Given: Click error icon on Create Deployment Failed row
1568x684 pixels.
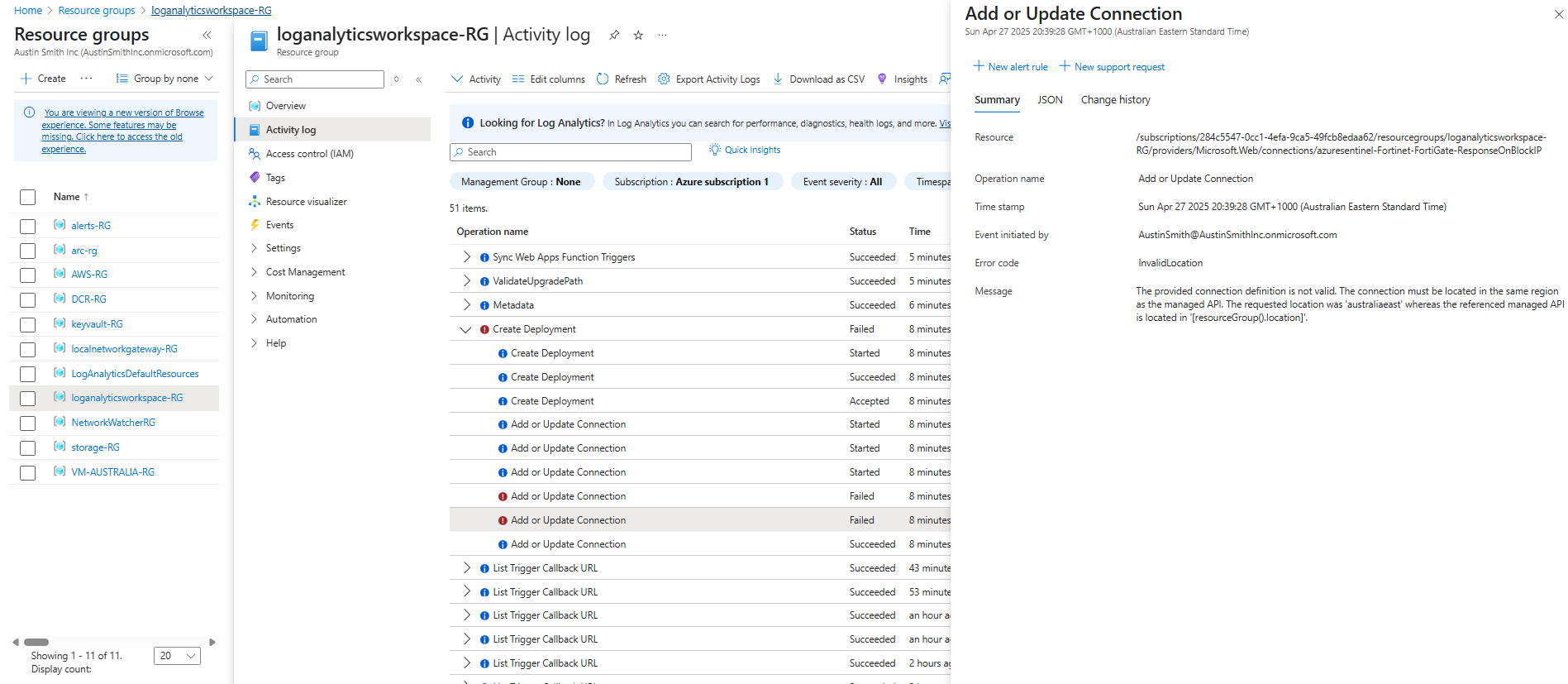Looking at the screenshot, I should point(484,329).
